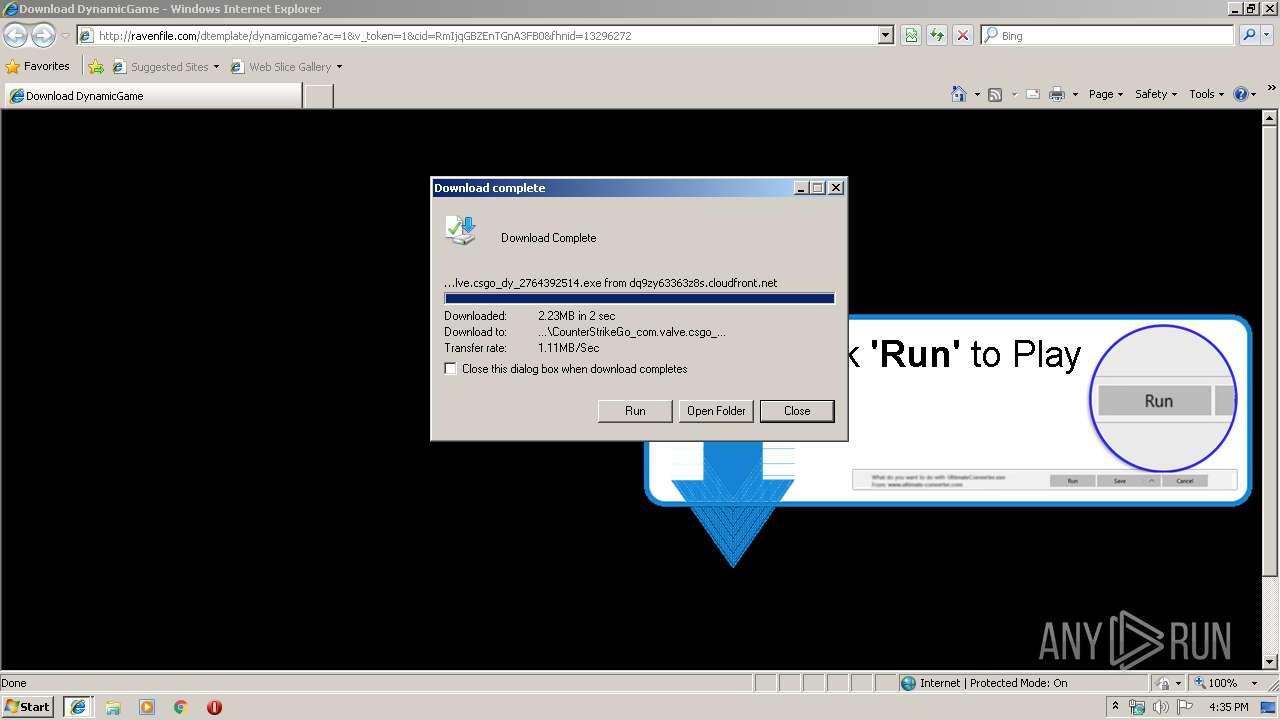Click the Open Folder button
The height and width of the screenshot is (720, 1280).
point(716,411)
